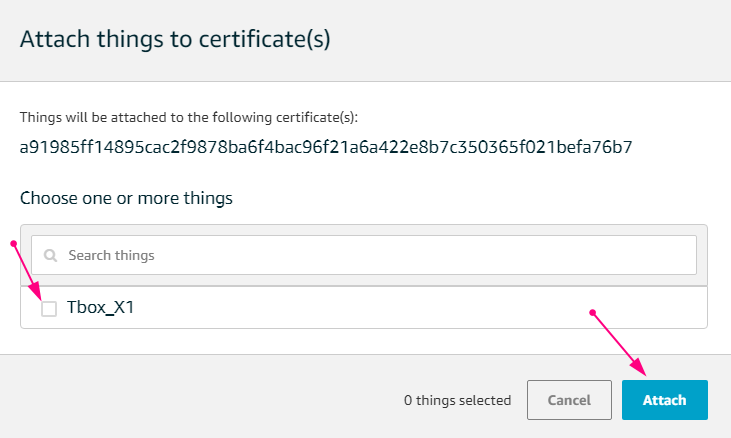
Task: Select the Tbox_X1 thing name label
Action: point(100,308)
